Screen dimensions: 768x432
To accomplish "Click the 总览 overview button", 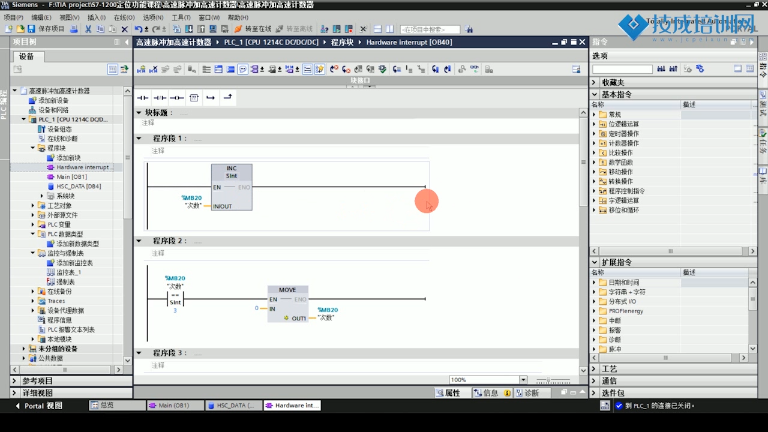I will pyautogui.click(x=117, y=406).
